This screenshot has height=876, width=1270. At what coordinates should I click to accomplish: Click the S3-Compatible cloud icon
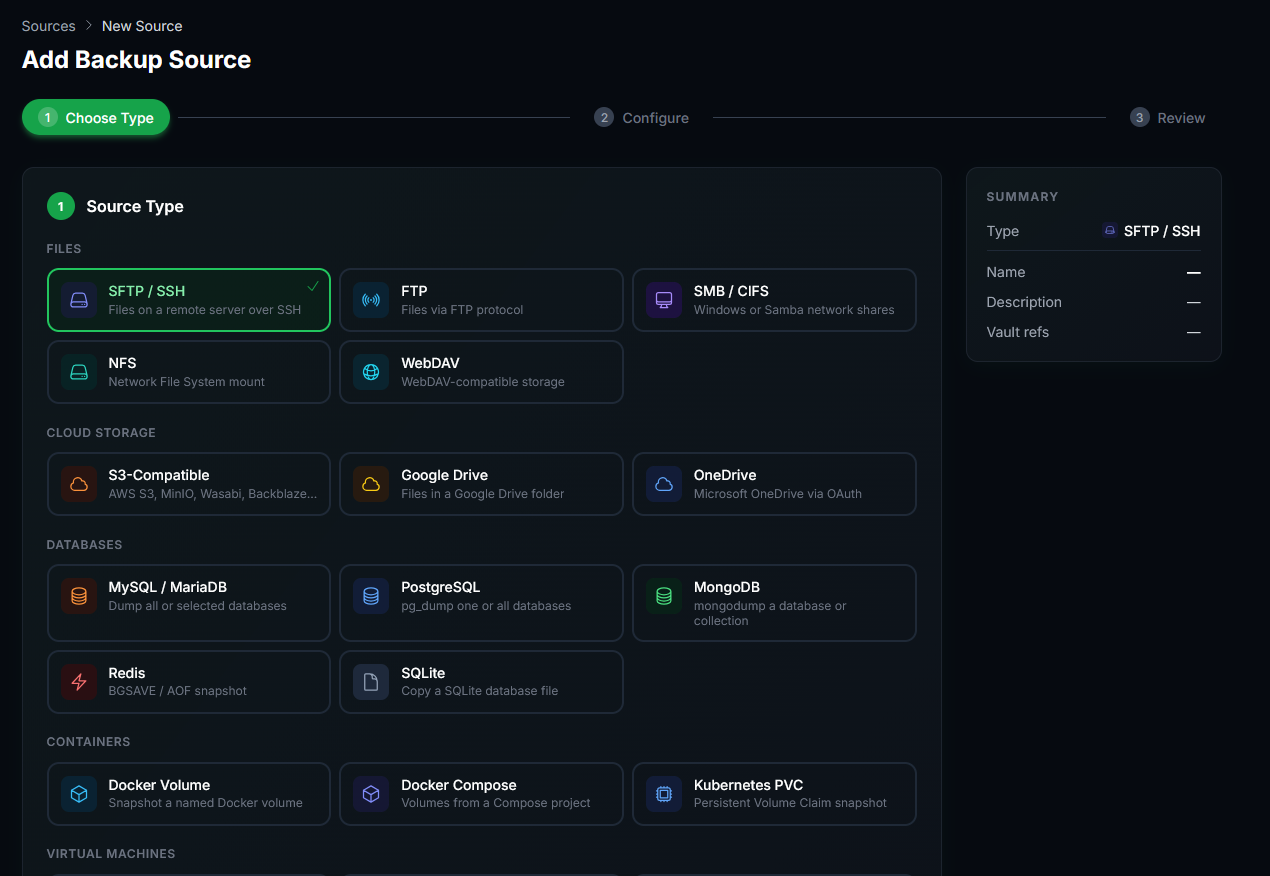78,484
